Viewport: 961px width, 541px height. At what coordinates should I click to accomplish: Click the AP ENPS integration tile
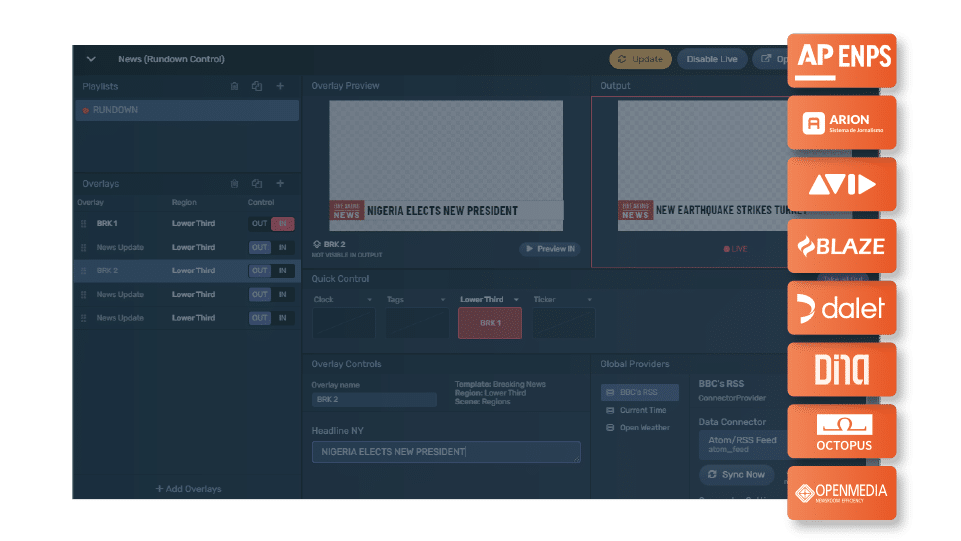[841, 62]
